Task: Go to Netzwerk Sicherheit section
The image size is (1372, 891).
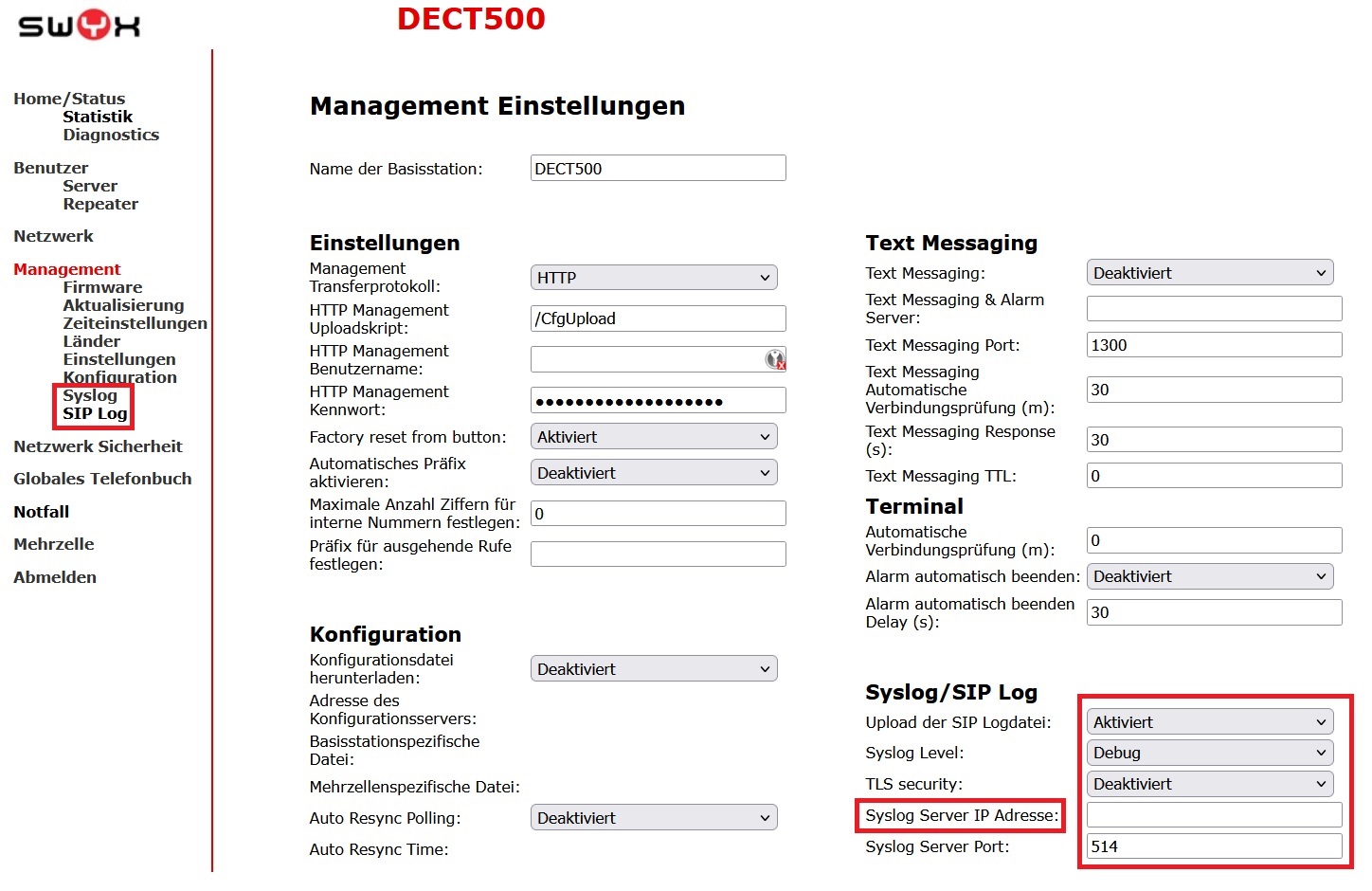Action: point(98,445)
